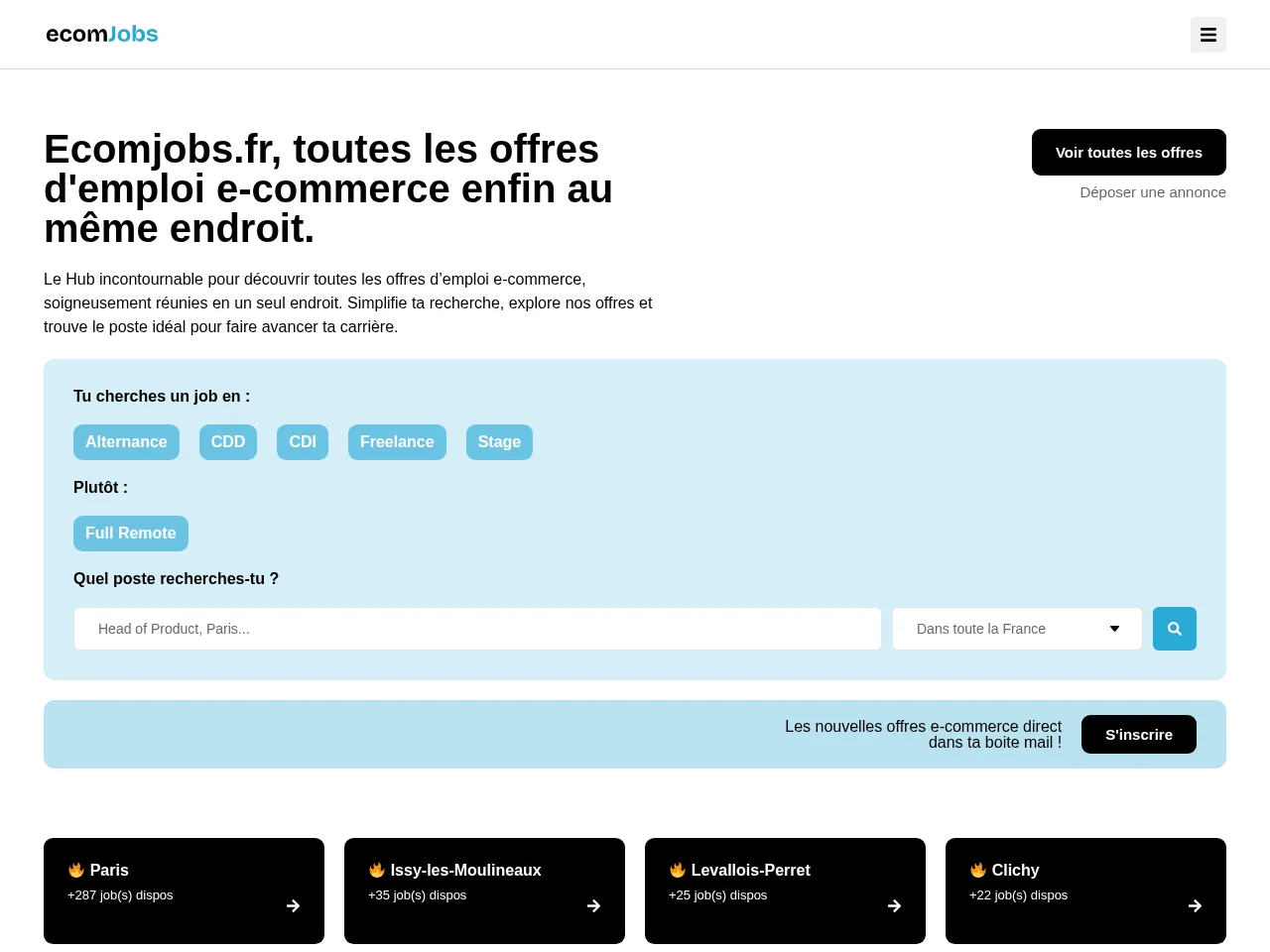Open the hamburger menu

[1207, 35]
